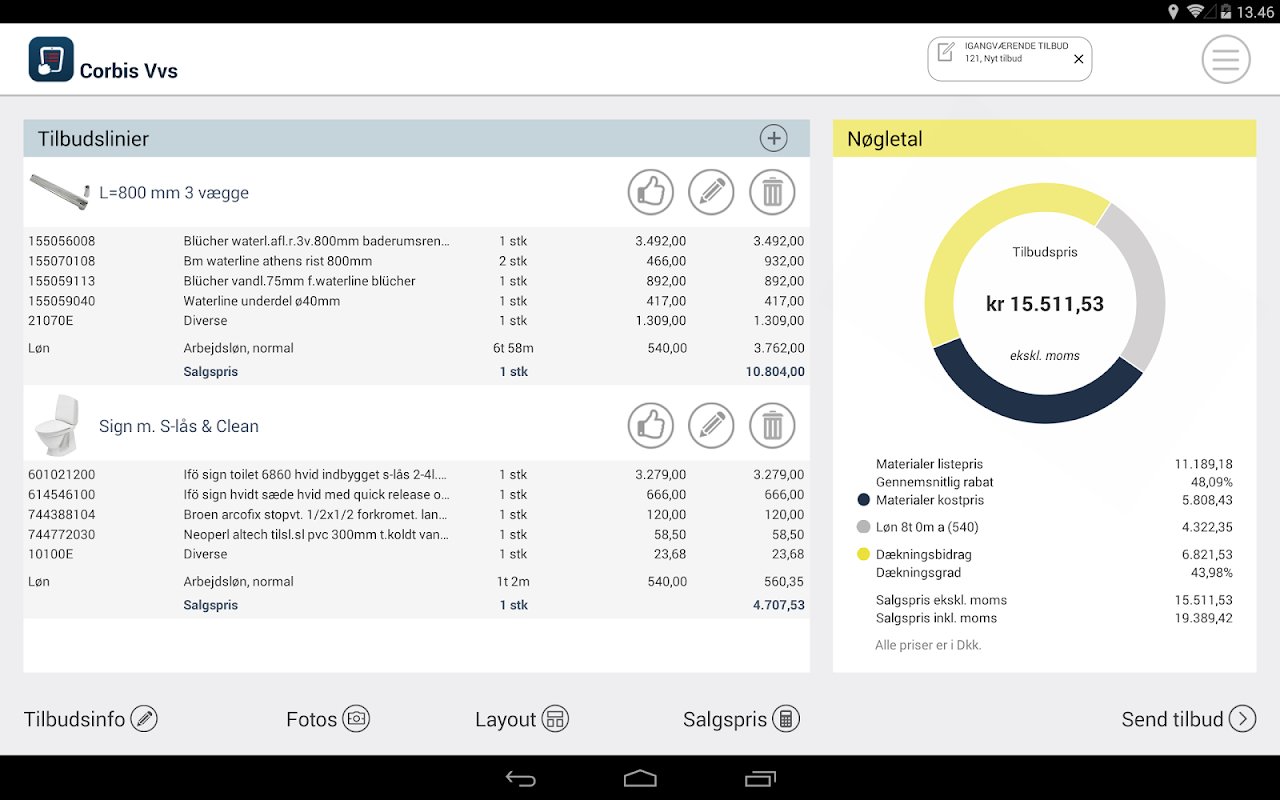Tap the Android recent apps button

[760, 778]
